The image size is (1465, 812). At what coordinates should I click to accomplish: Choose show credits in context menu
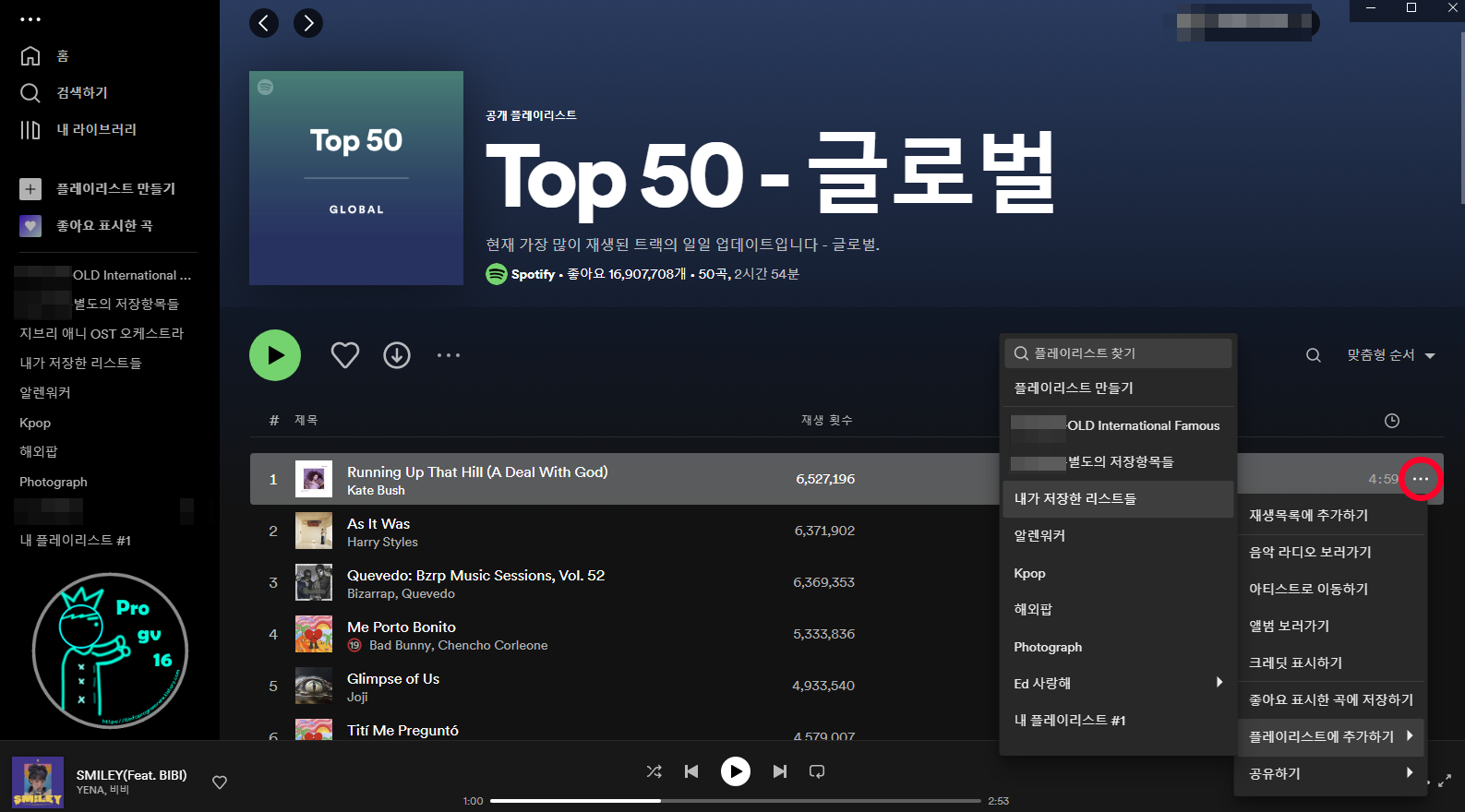click(1331, 663)
